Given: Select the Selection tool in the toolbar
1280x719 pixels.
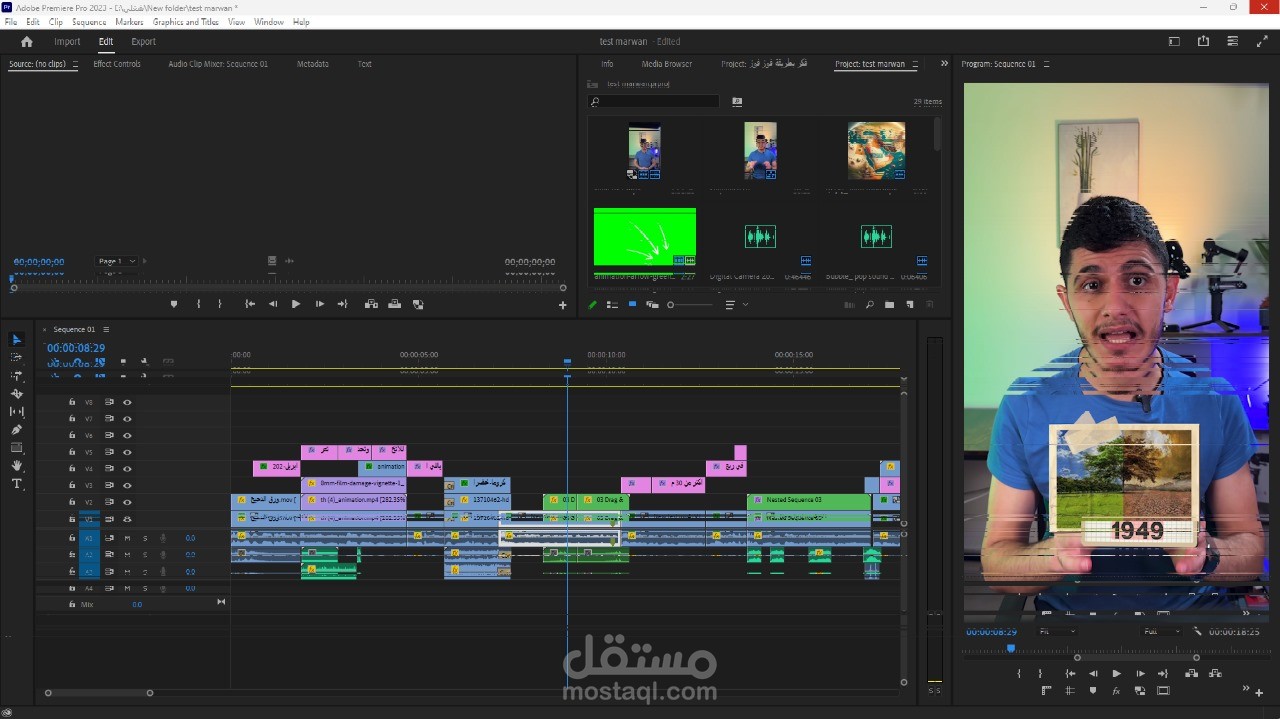Looking at the screenshot, I should tap(16, 340).
